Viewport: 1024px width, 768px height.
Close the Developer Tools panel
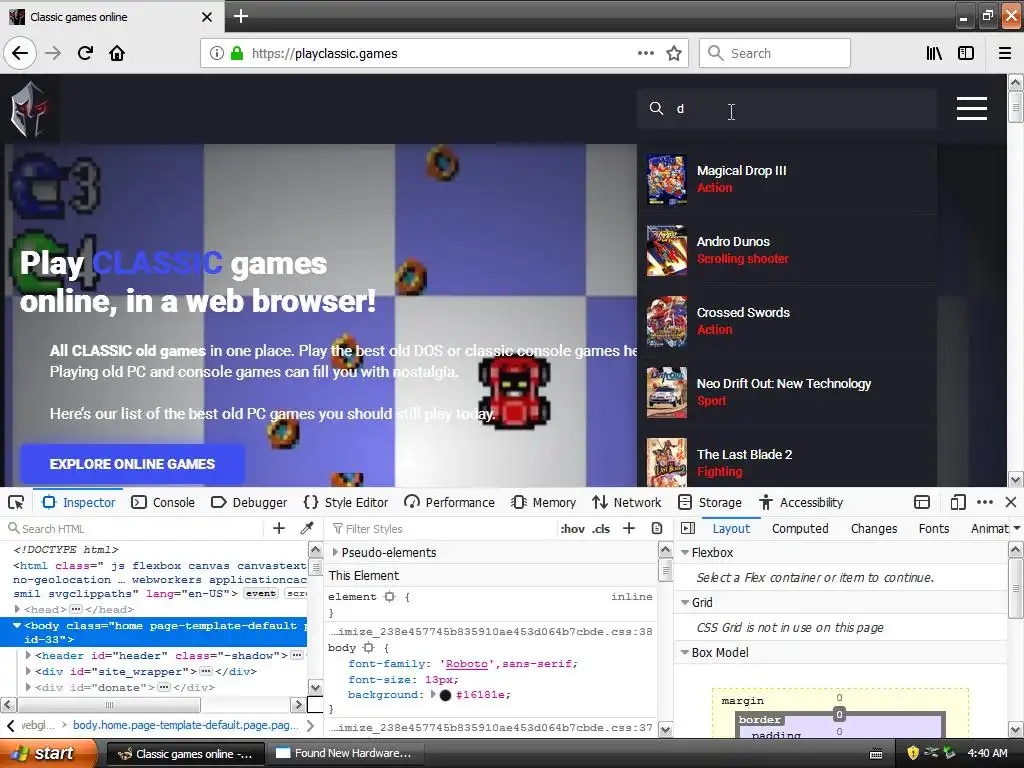[x=1011, y=502]
